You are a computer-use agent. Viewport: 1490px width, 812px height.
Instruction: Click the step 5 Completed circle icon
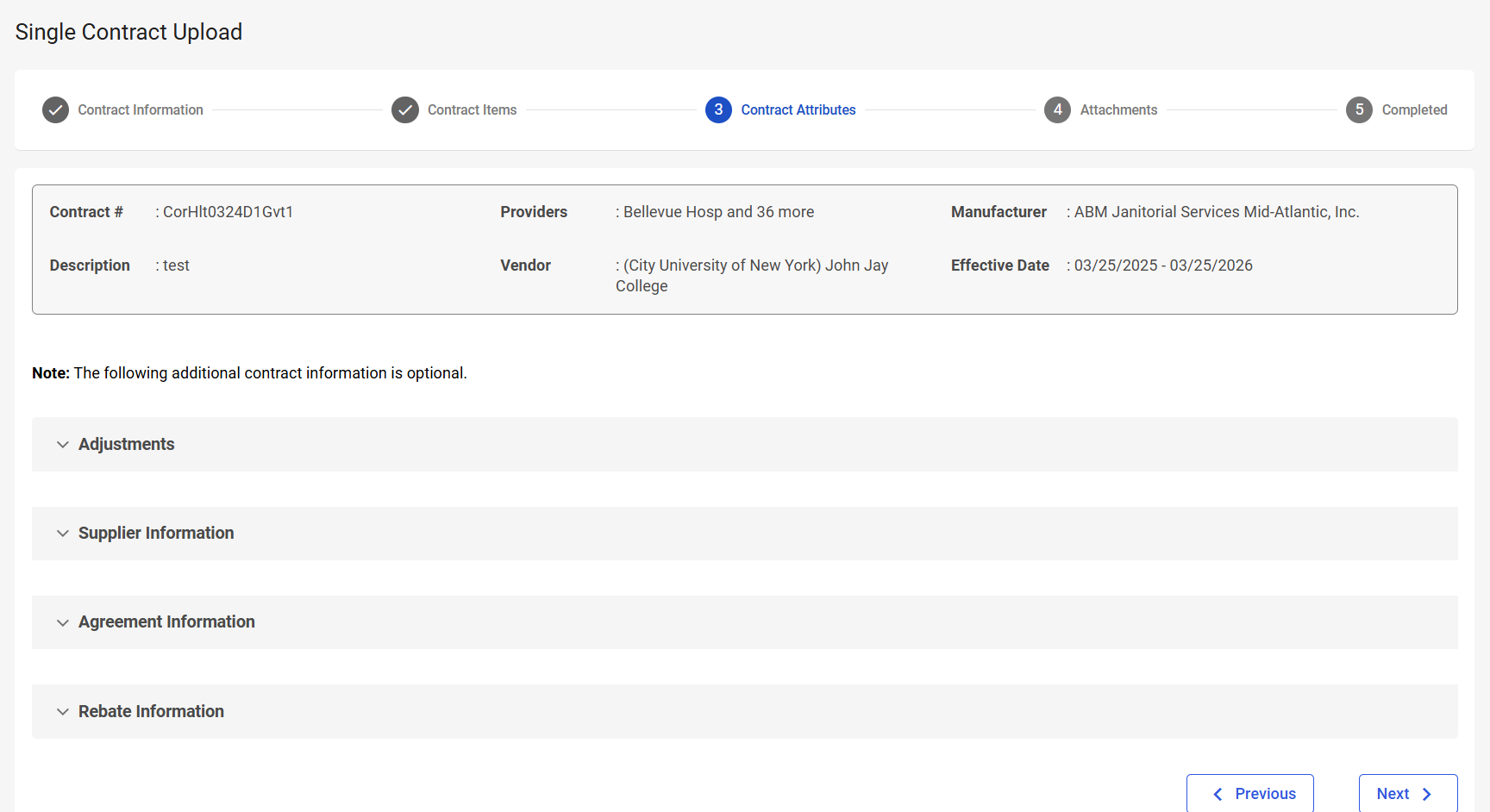coord(1359,110)
